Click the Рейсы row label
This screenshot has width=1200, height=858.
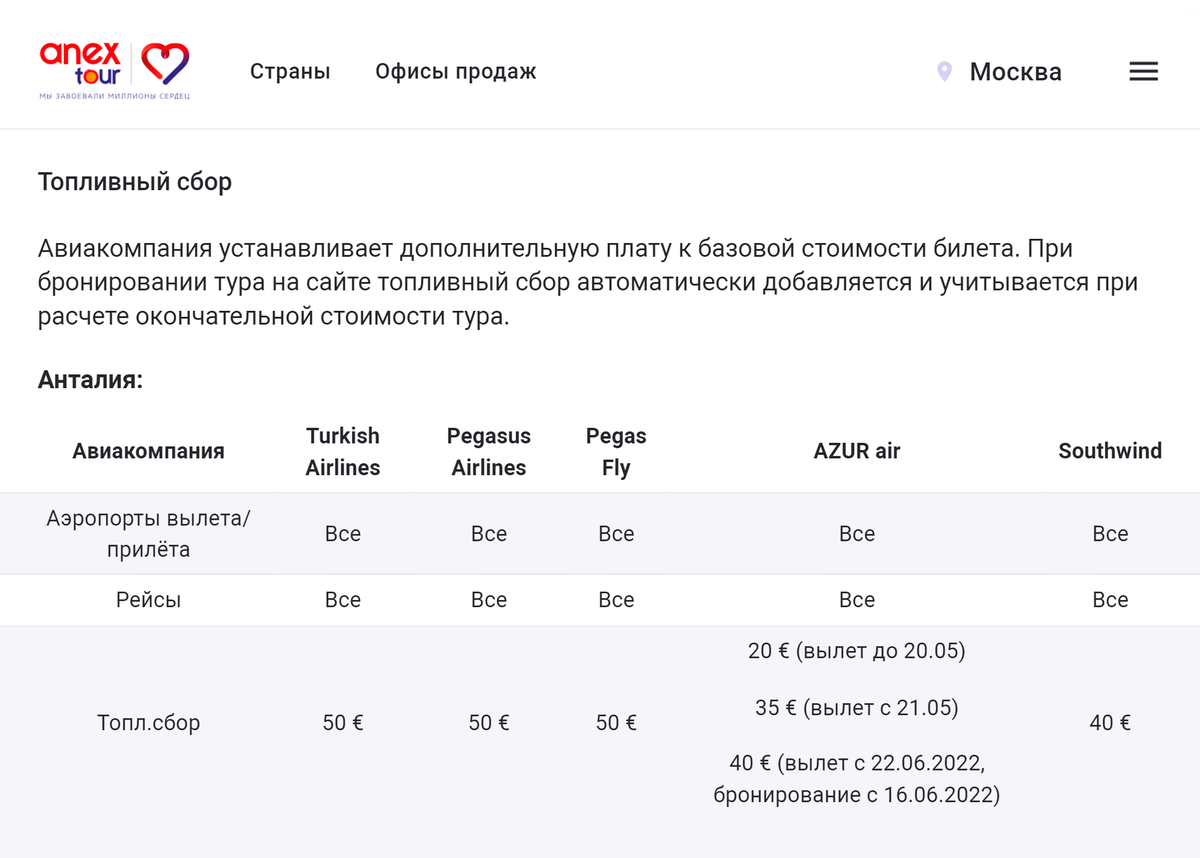(x=148, y=600)
